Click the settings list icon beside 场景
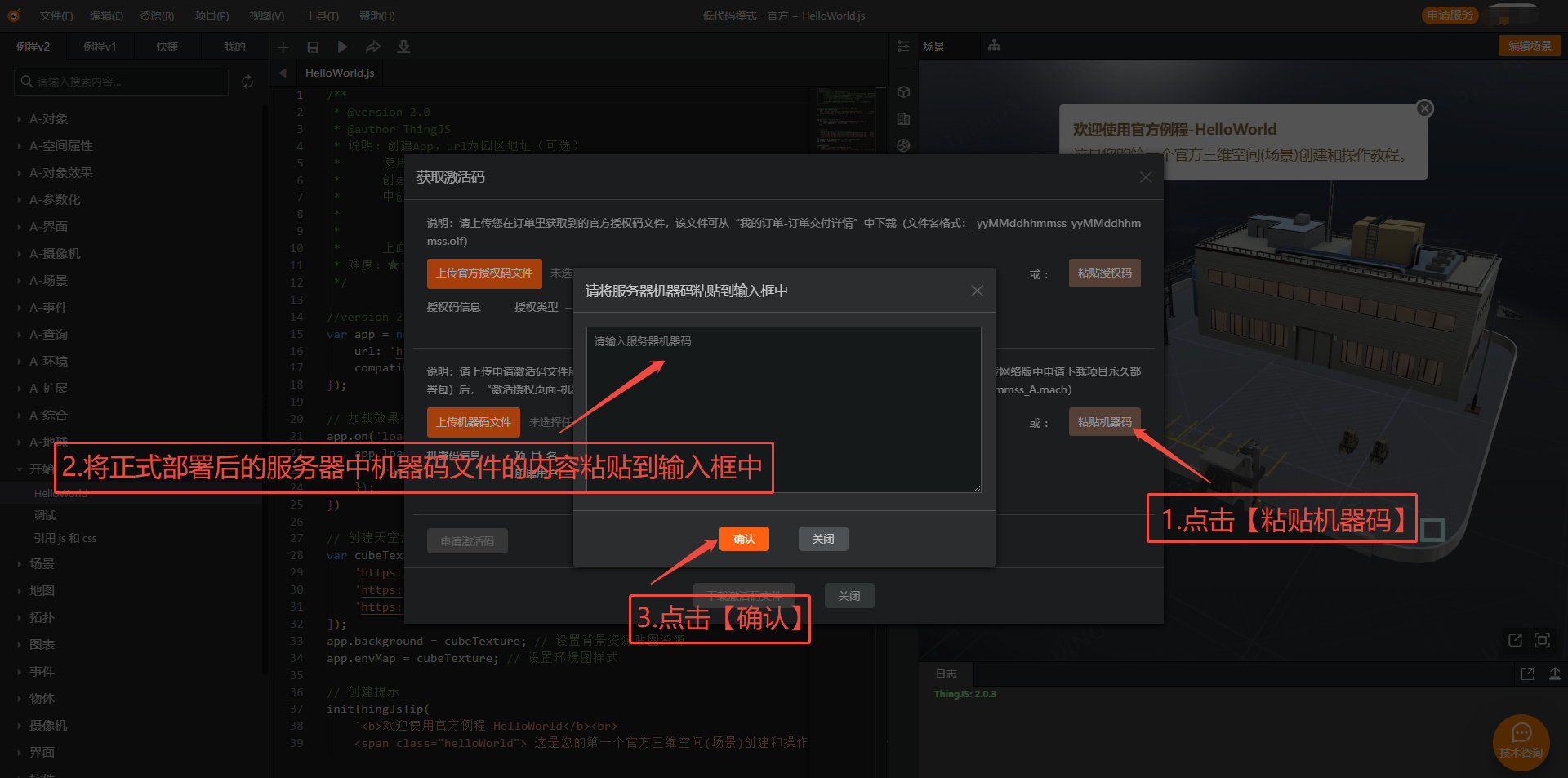Image resolution: width=1568 pixels, height=778 pixels. pos(903,47)
